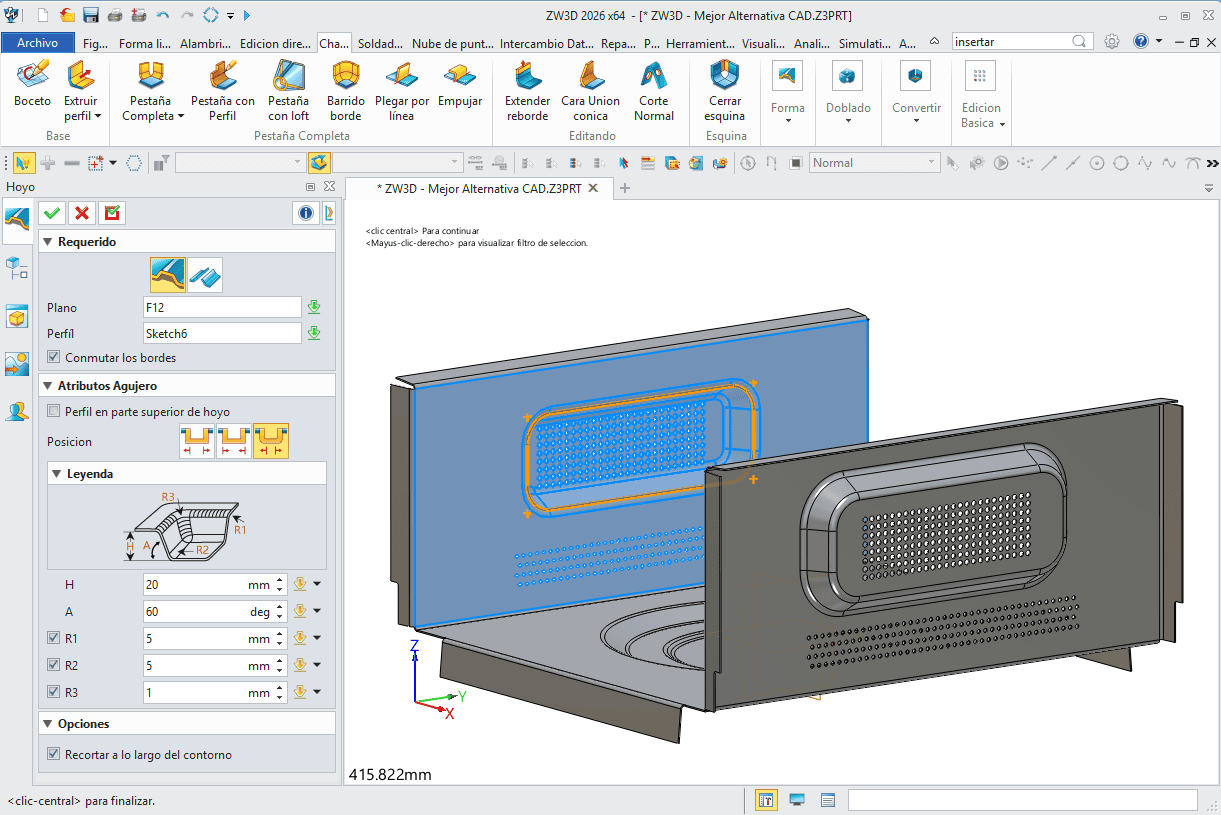The image size is (1221, 815).
Task: Select the first hole type icon under Requerido
Action: point(168,274)
